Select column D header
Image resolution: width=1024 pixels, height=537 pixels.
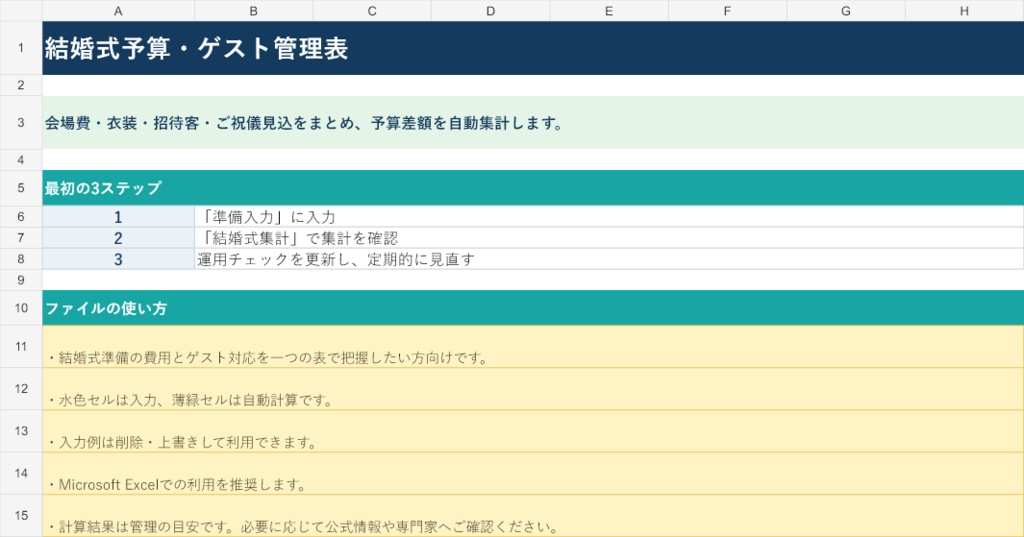coord(490,10)
